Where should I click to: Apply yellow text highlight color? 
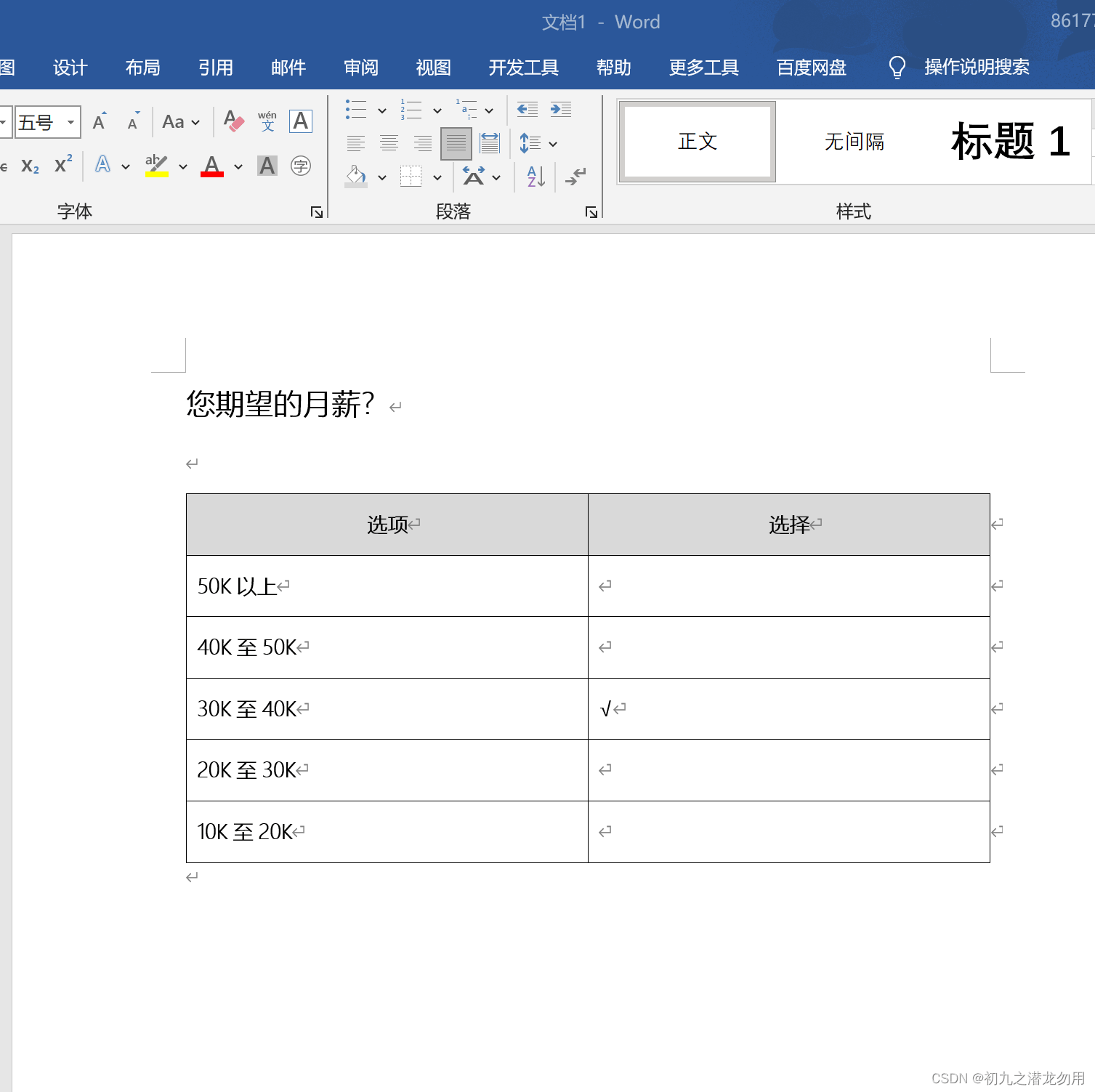pyautogui.click(x=157, y=166)
